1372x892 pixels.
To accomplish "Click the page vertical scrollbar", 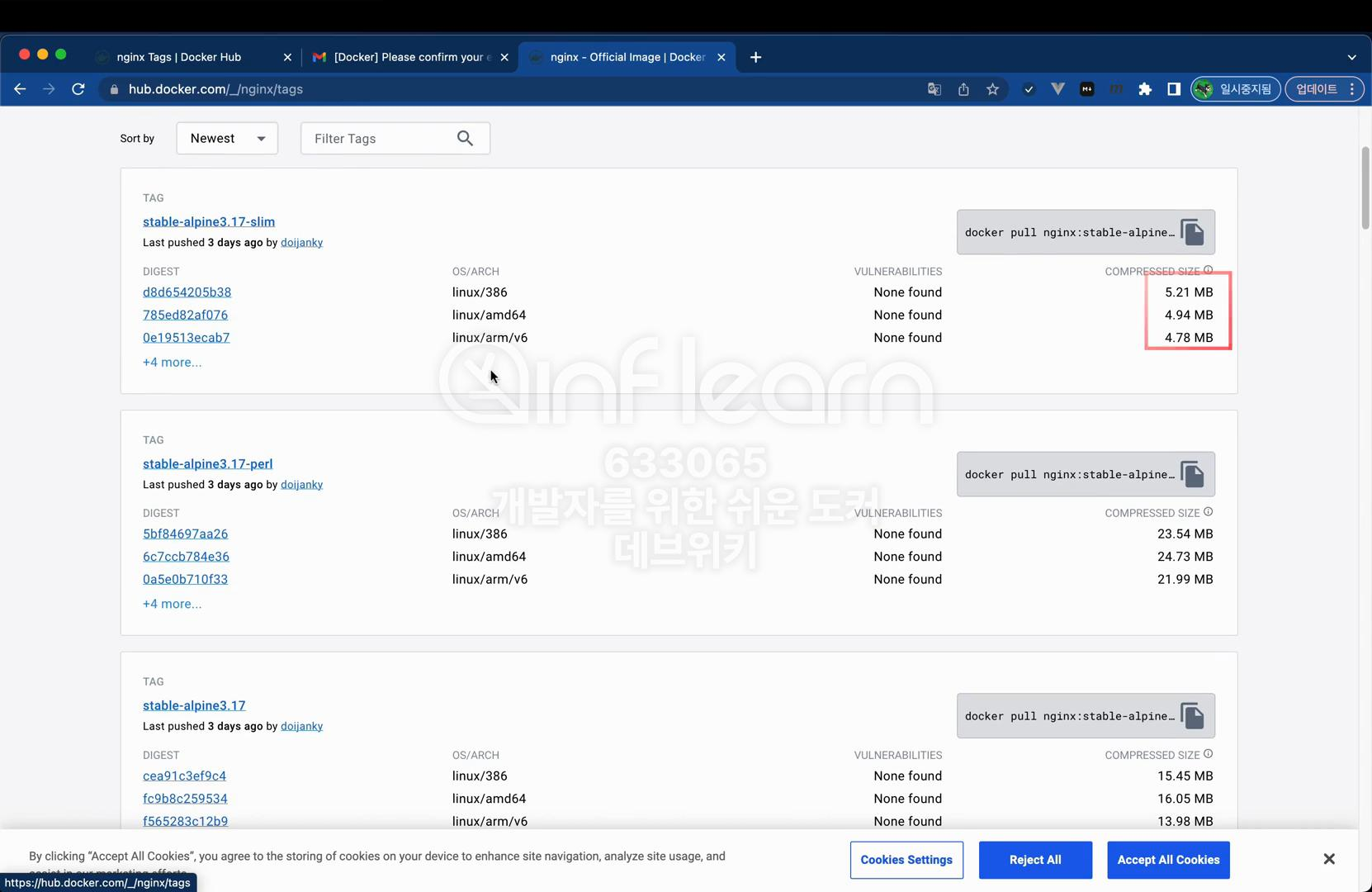I will [1365, 188].
